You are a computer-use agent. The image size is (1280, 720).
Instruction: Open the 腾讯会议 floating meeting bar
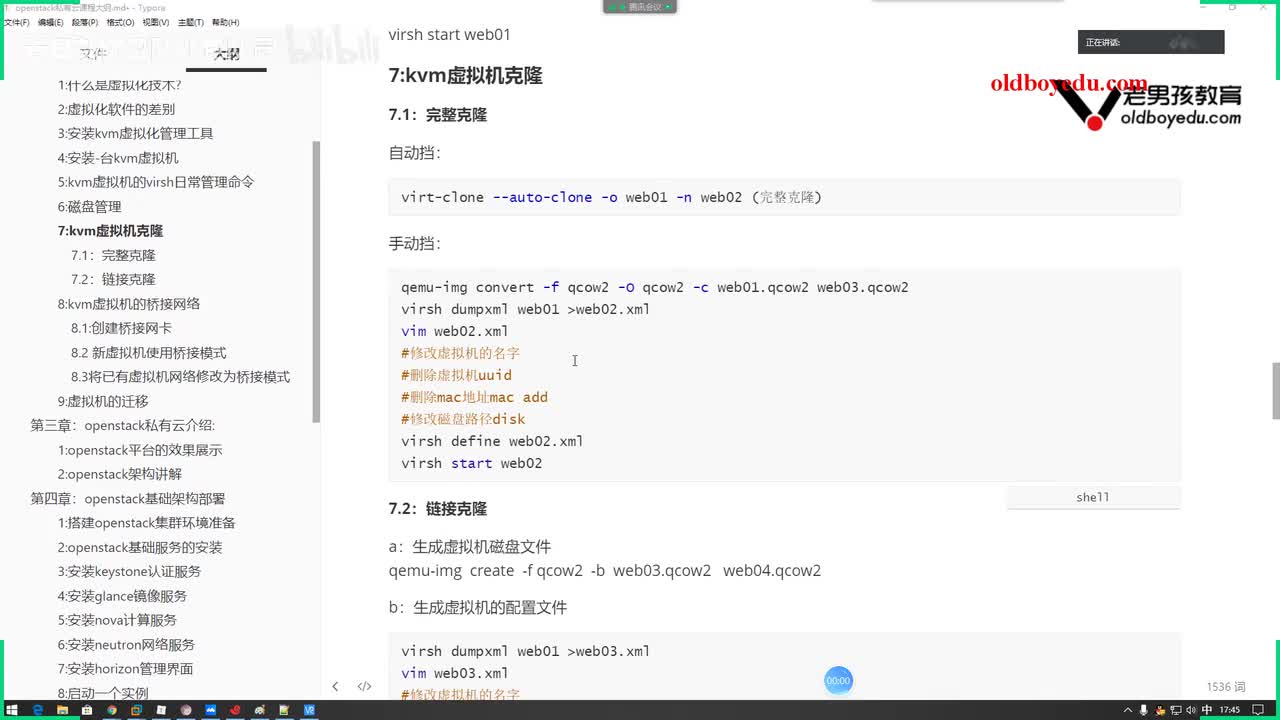pos(640,6)
